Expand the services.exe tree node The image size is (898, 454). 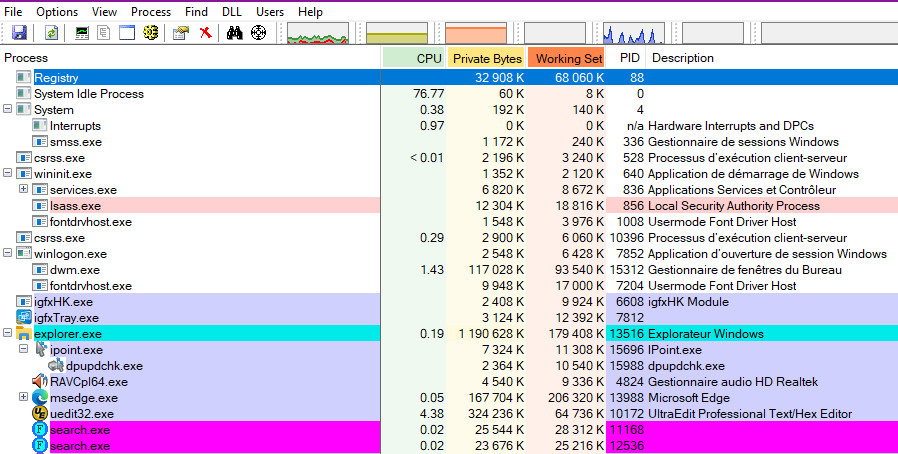[x=23, y=189]
